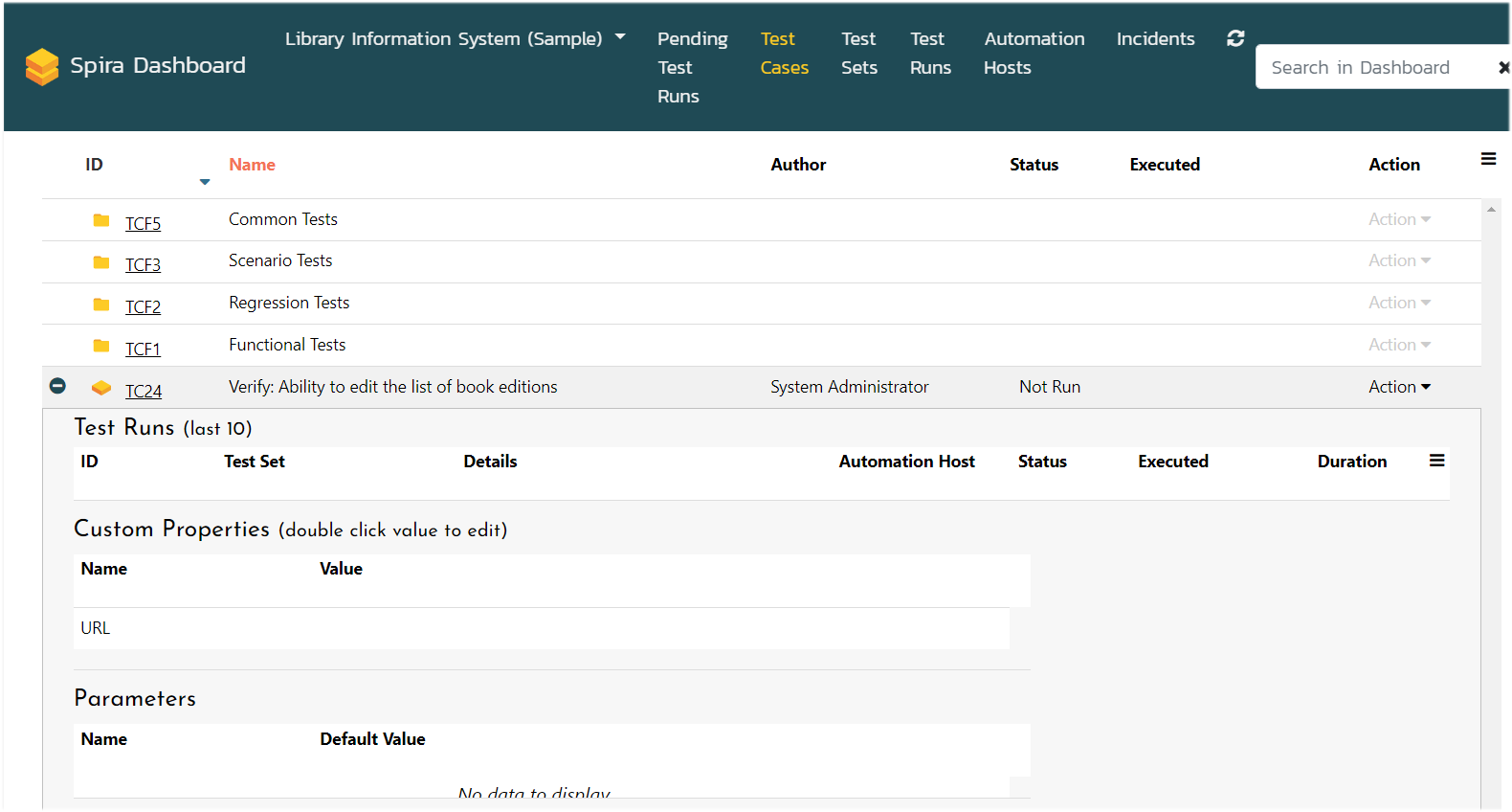Open Action dropdown for TC24
Image resolution: width=1512 pixels, height=812 pixels.
click(x=1399, y=387)
